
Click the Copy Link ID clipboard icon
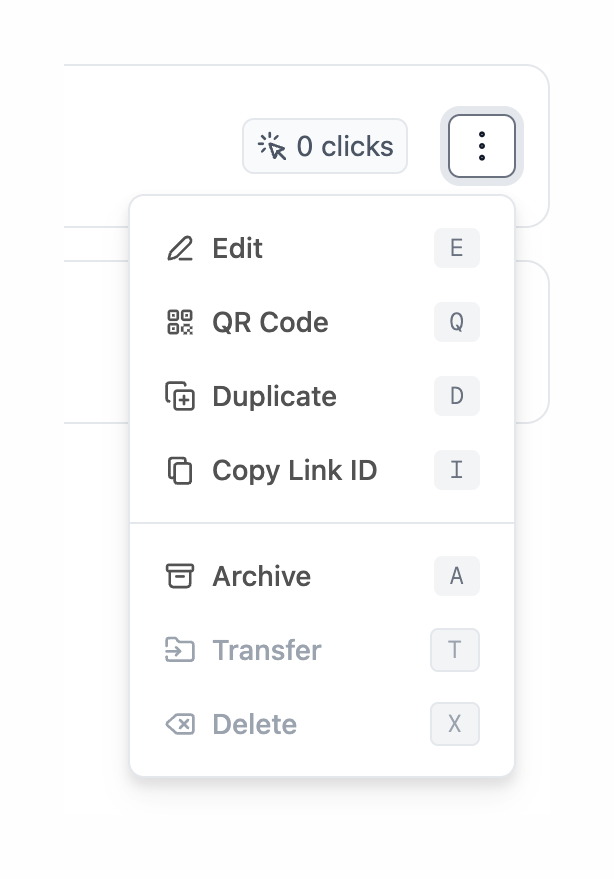click(181, 470)
